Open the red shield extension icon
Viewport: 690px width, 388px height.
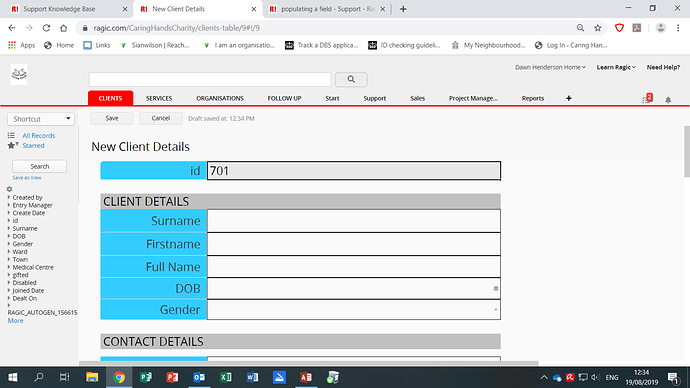coord(619,28)
